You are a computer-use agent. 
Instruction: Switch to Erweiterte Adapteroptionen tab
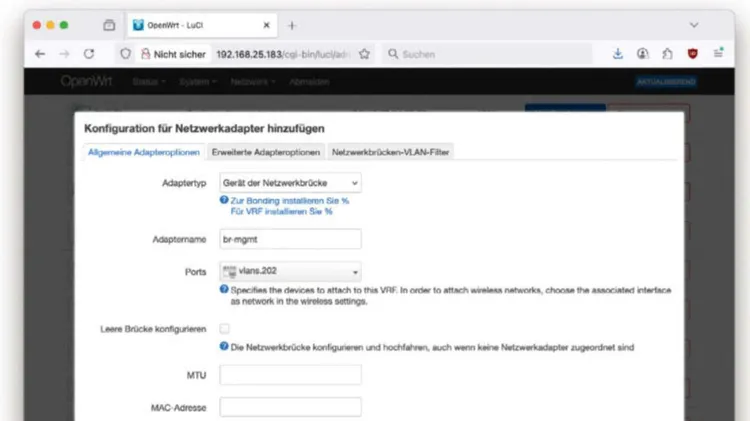click(265, 152)
